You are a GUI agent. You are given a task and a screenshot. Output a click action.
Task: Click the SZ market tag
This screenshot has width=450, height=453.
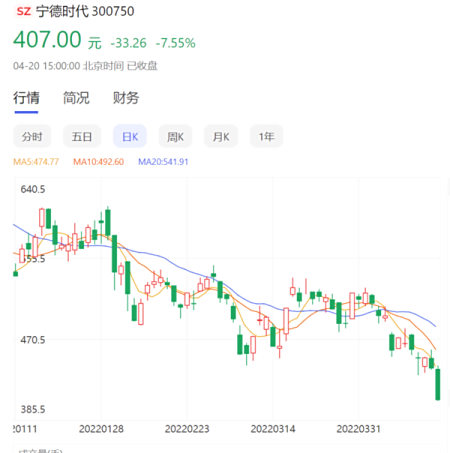[24, 11]
